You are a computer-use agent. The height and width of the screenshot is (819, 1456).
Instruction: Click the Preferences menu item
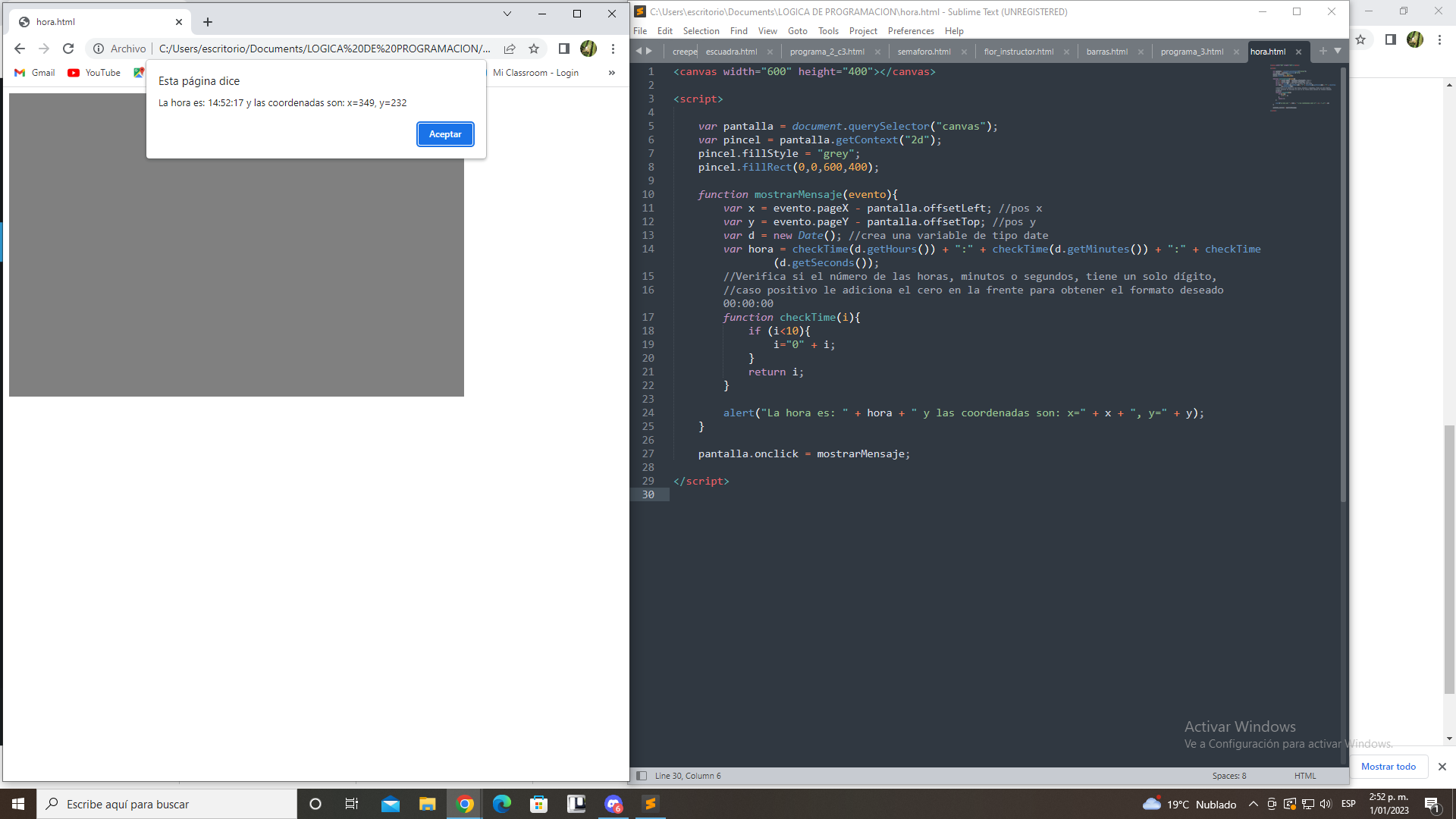coord(911,30)
